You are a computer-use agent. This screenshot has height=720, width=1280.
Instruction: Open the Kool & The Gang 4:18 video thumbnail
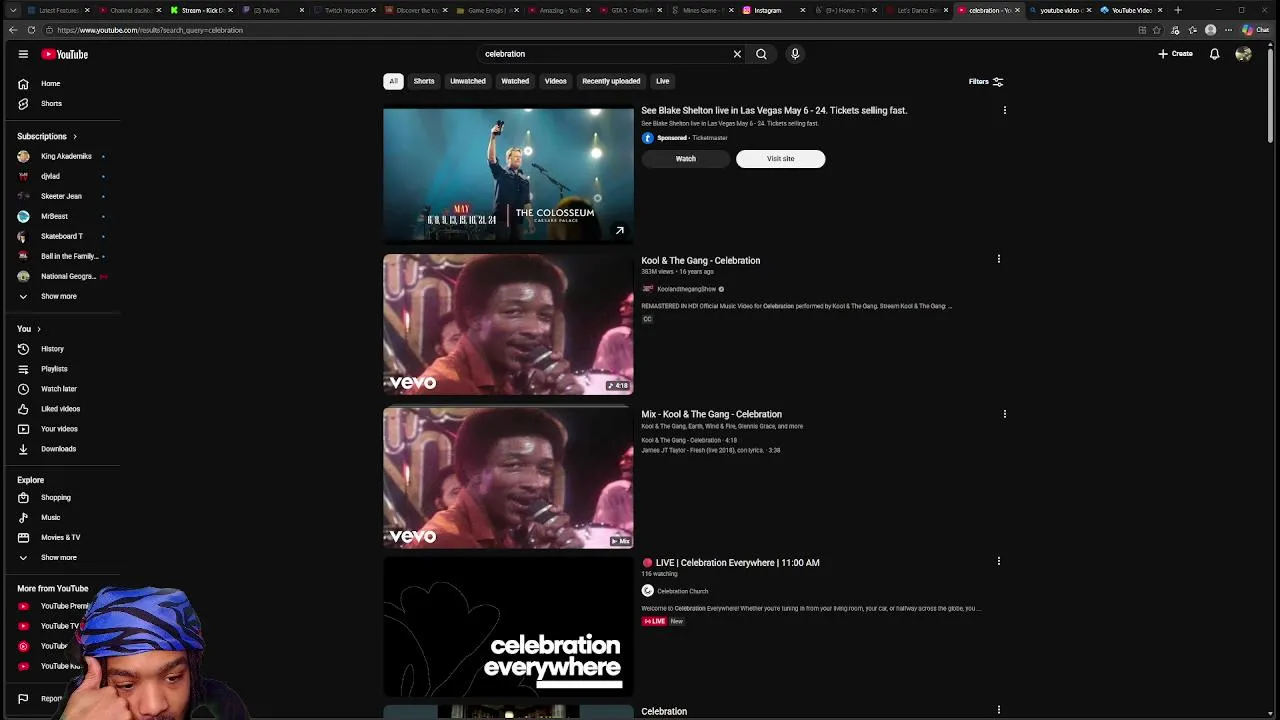pos(508,324)
